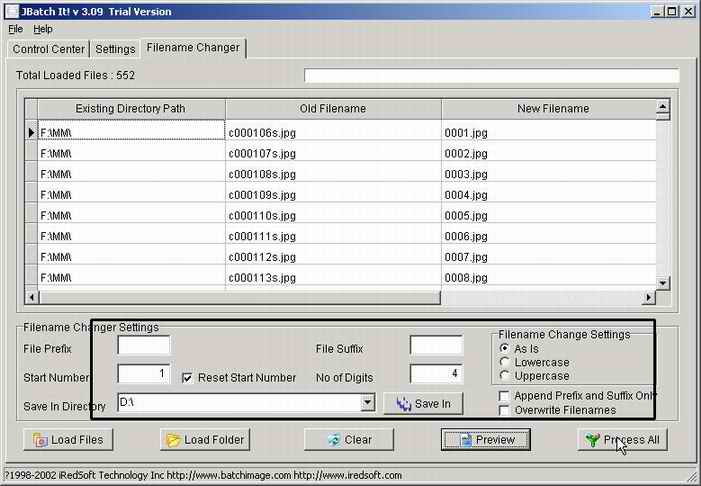This screenshot has height=486, width=701.
Task: Enable the Overwrite Filenames checkbox
Action: [505, 410]
